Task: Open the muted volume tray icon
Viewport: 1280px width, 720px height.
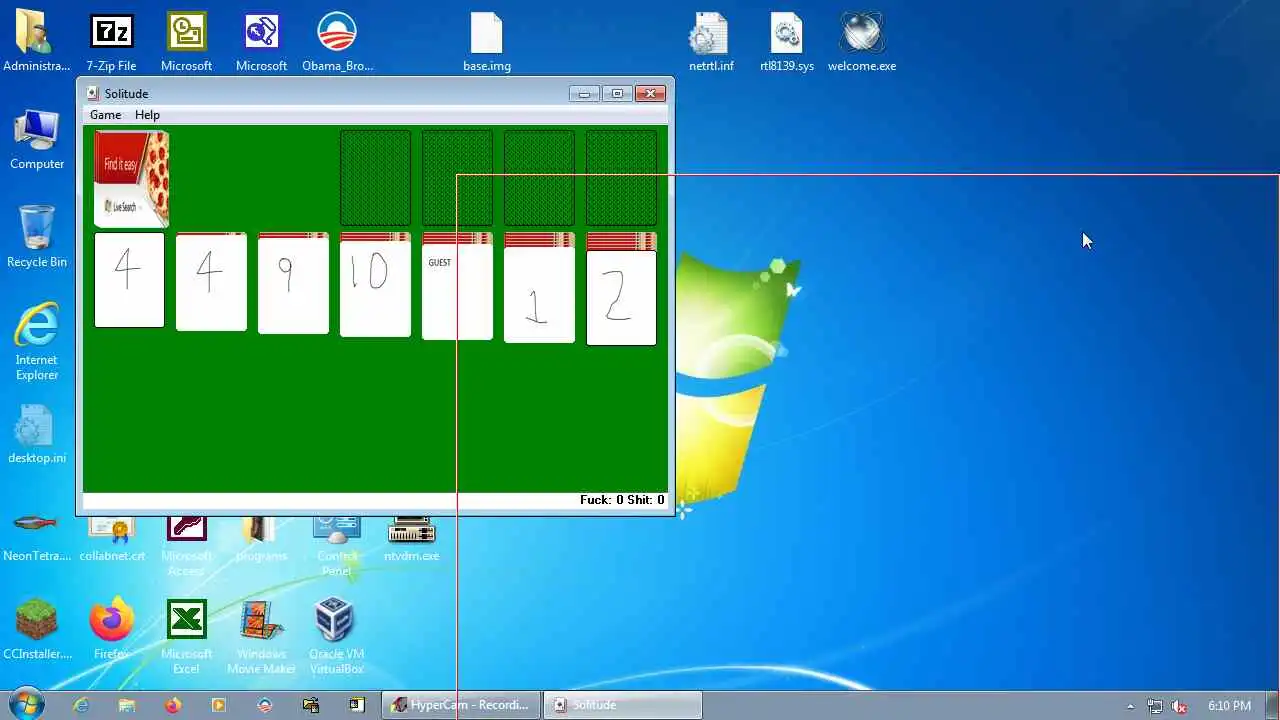Action: [x=1180, y=706]
